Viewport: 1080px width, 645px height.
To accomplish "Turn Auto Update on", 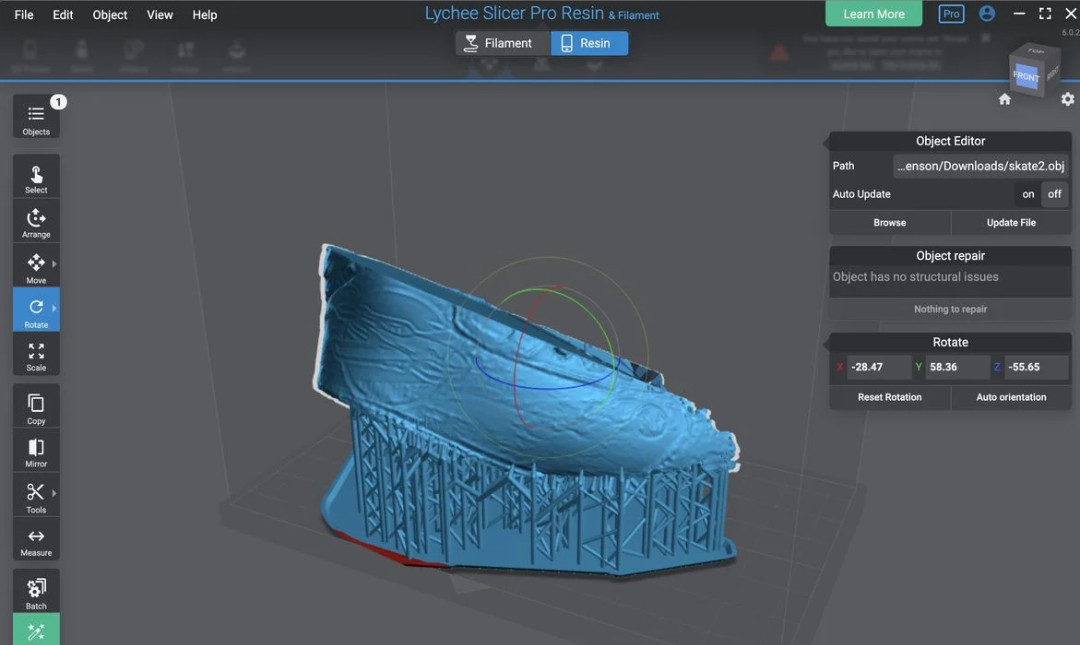I will point(1028,194).
